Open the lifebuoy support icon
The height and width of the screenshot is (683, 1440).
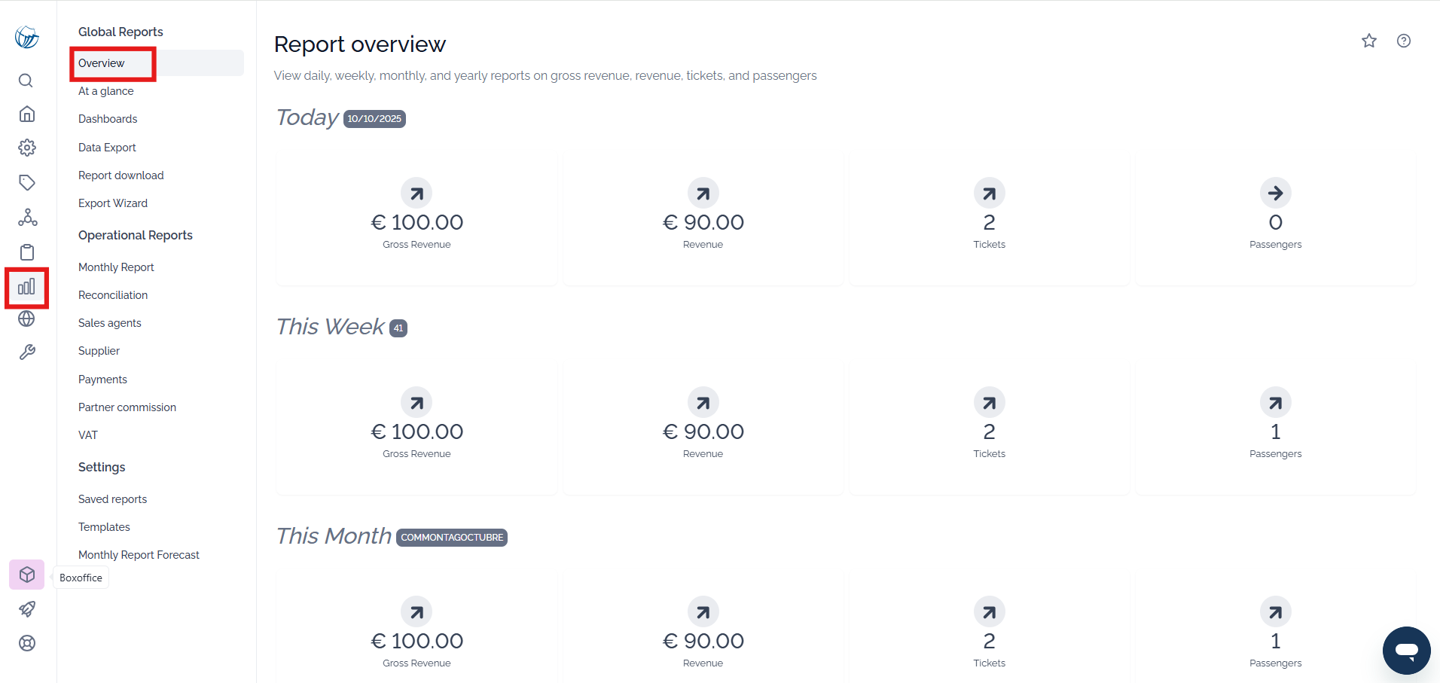(x=27, y=643)
